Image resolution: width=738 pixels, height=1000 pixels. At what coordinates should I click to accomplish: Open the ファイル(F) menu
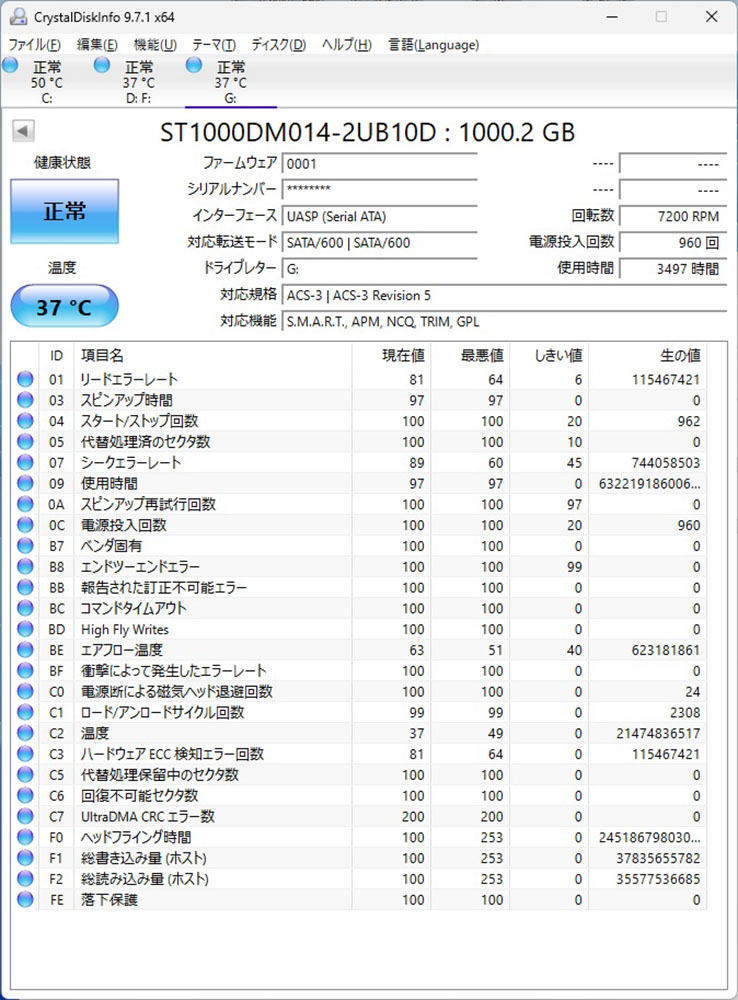coord(34,45)
